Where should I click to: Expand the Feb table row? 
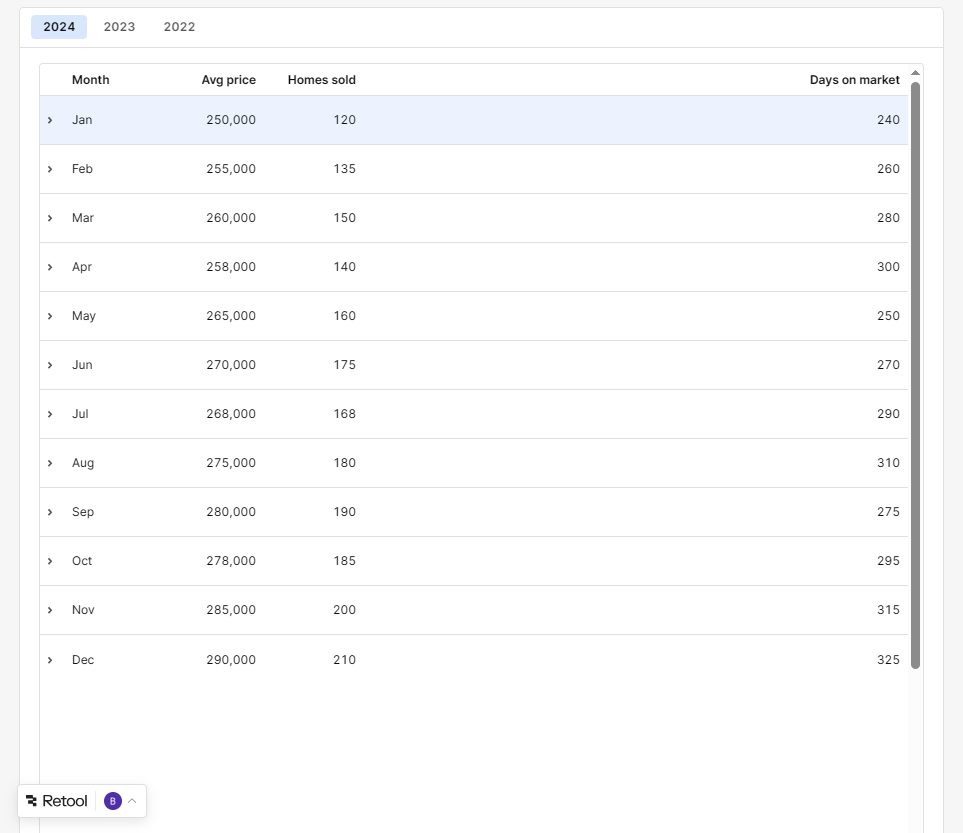pos(50,168)
